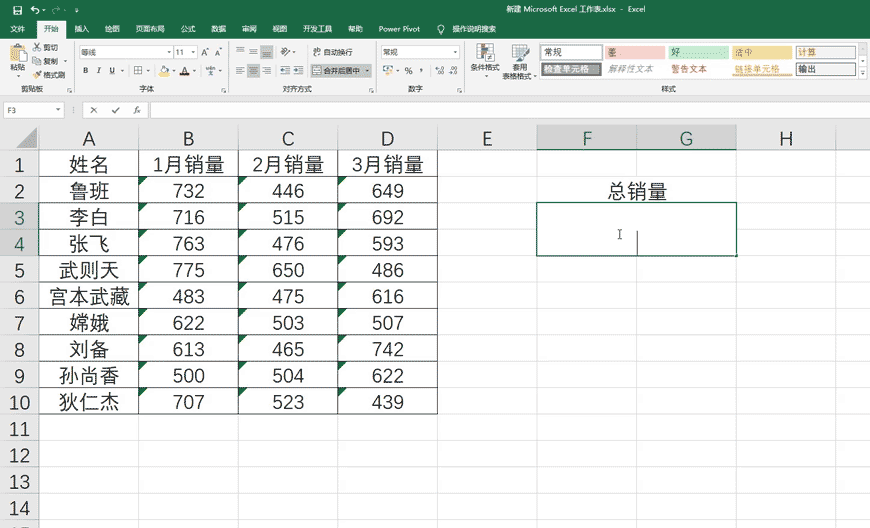870x528 pixels.
Task: Select the 好 good cell style
Action: coord(698,52)
